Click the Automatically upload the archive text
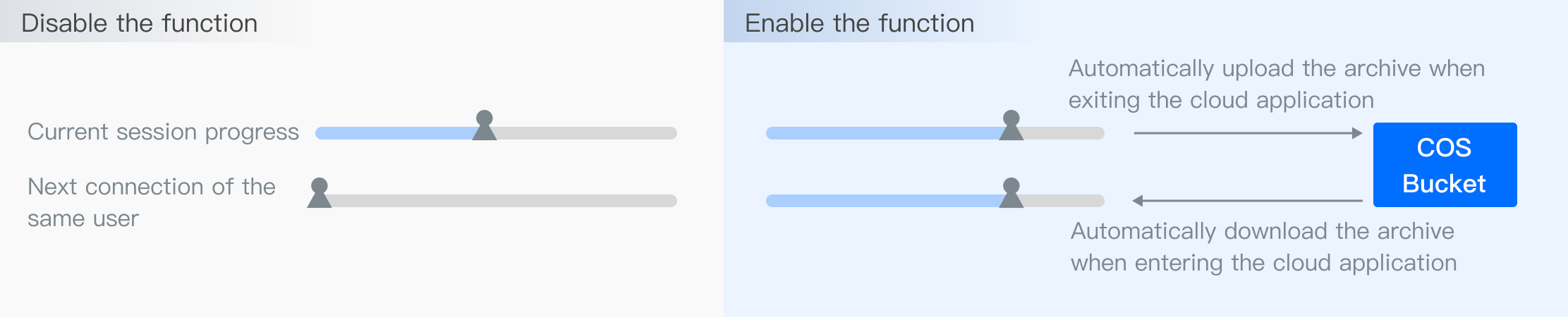This screenshot has width=1568, height=317. coord(1276,84)
